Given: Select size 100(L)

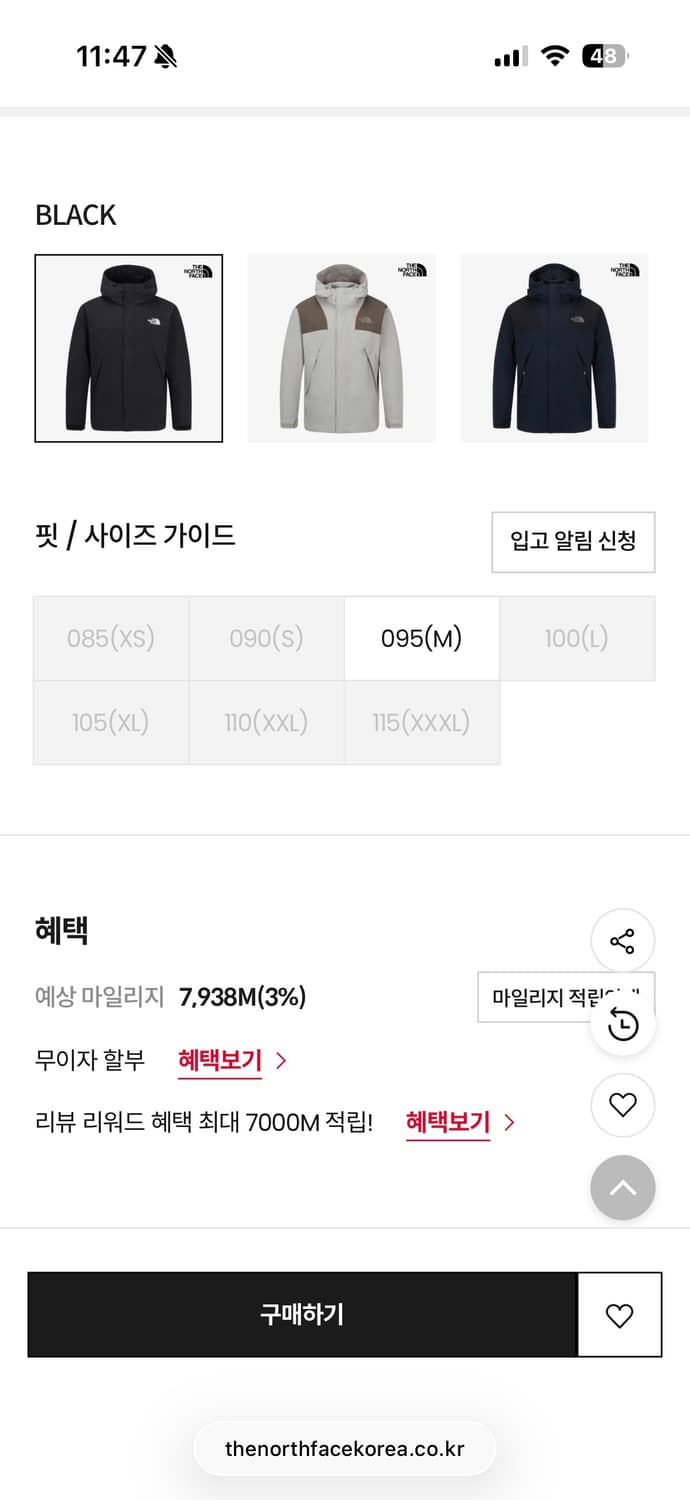Looking at the screenshot, I should coord(577,638).
